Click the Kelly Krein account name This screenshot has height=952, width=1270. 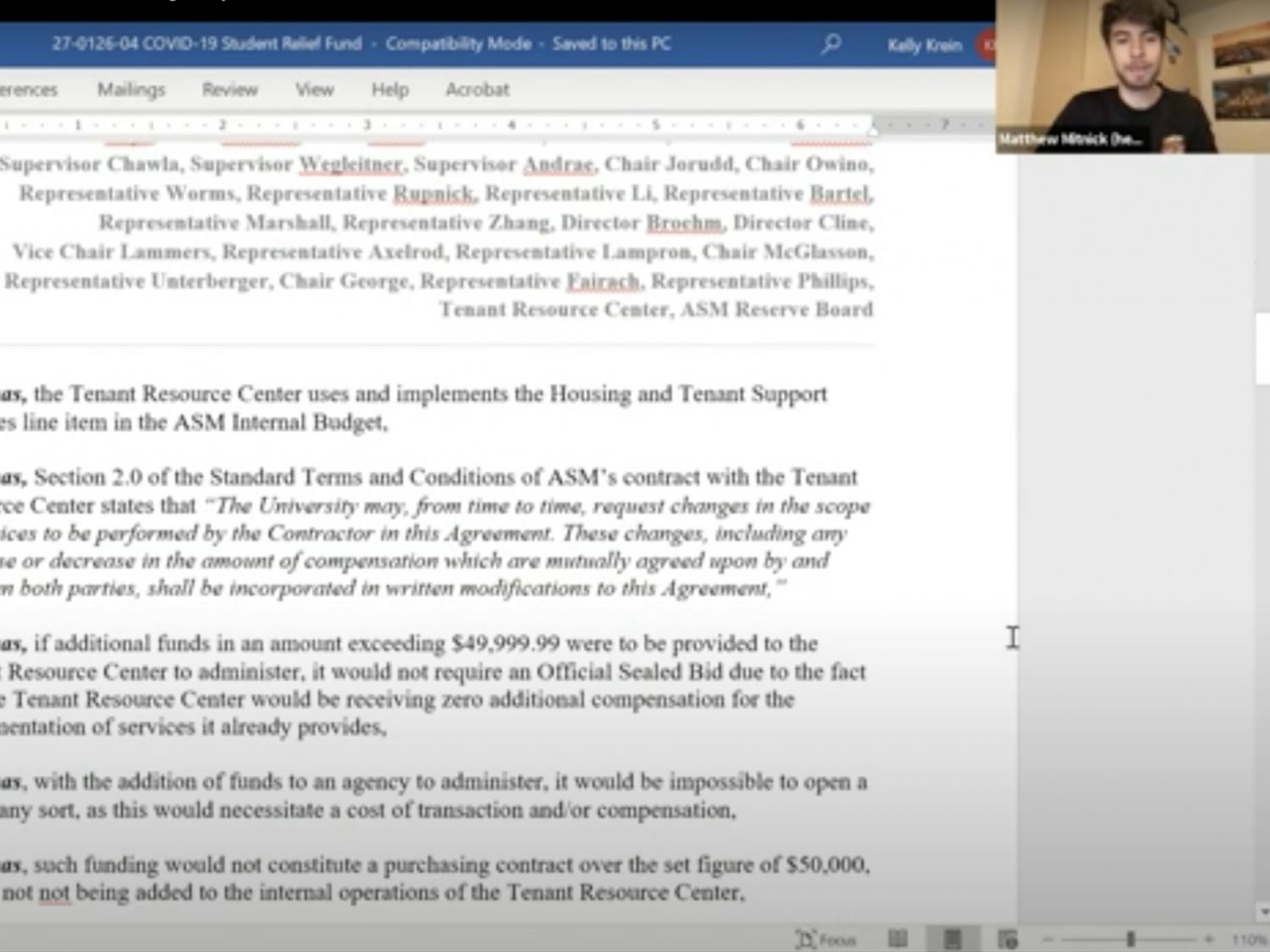pos(924,46)
